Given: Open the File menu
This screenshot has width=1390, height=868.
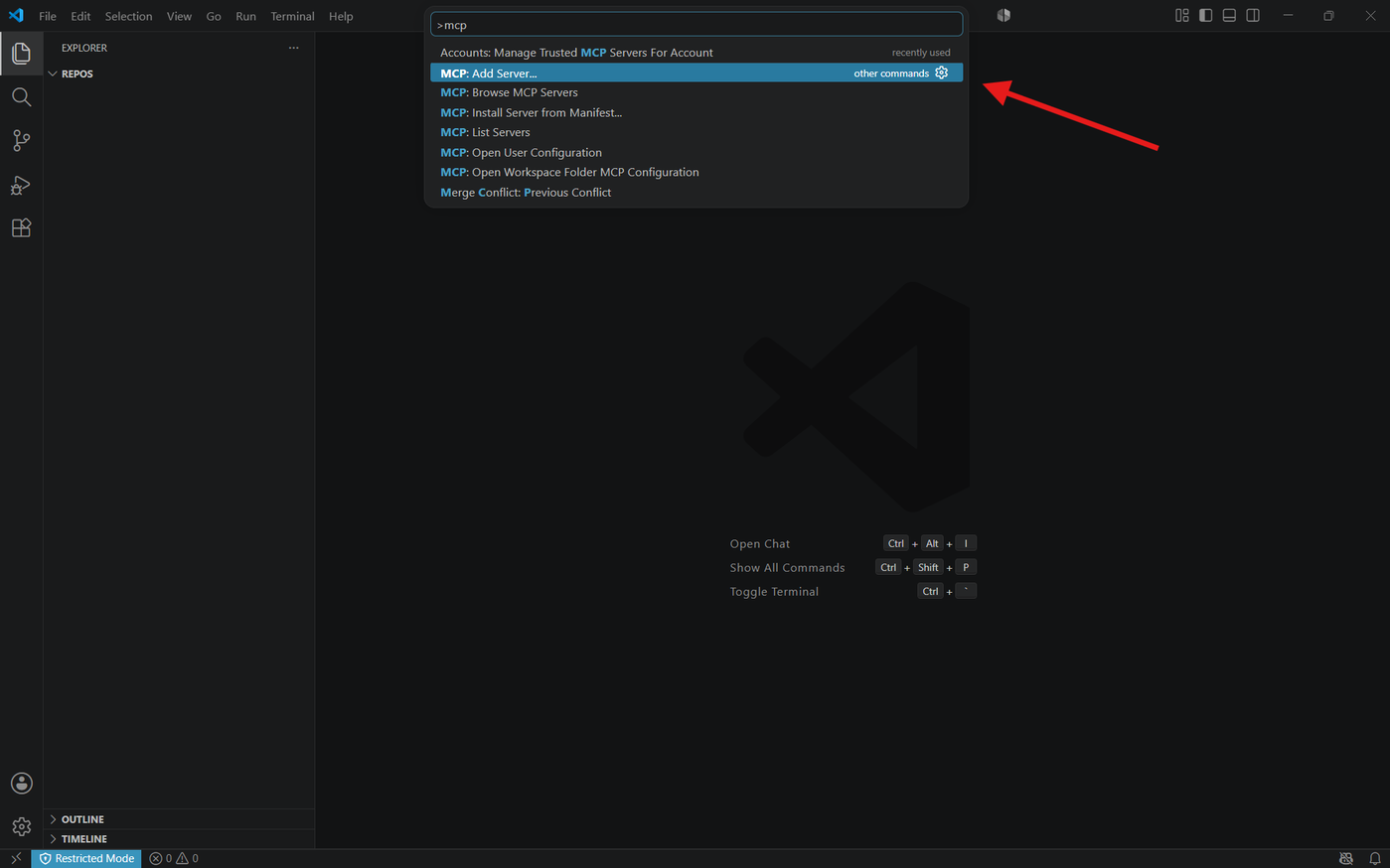Looking at the screenshot, I should pos(47,16).
